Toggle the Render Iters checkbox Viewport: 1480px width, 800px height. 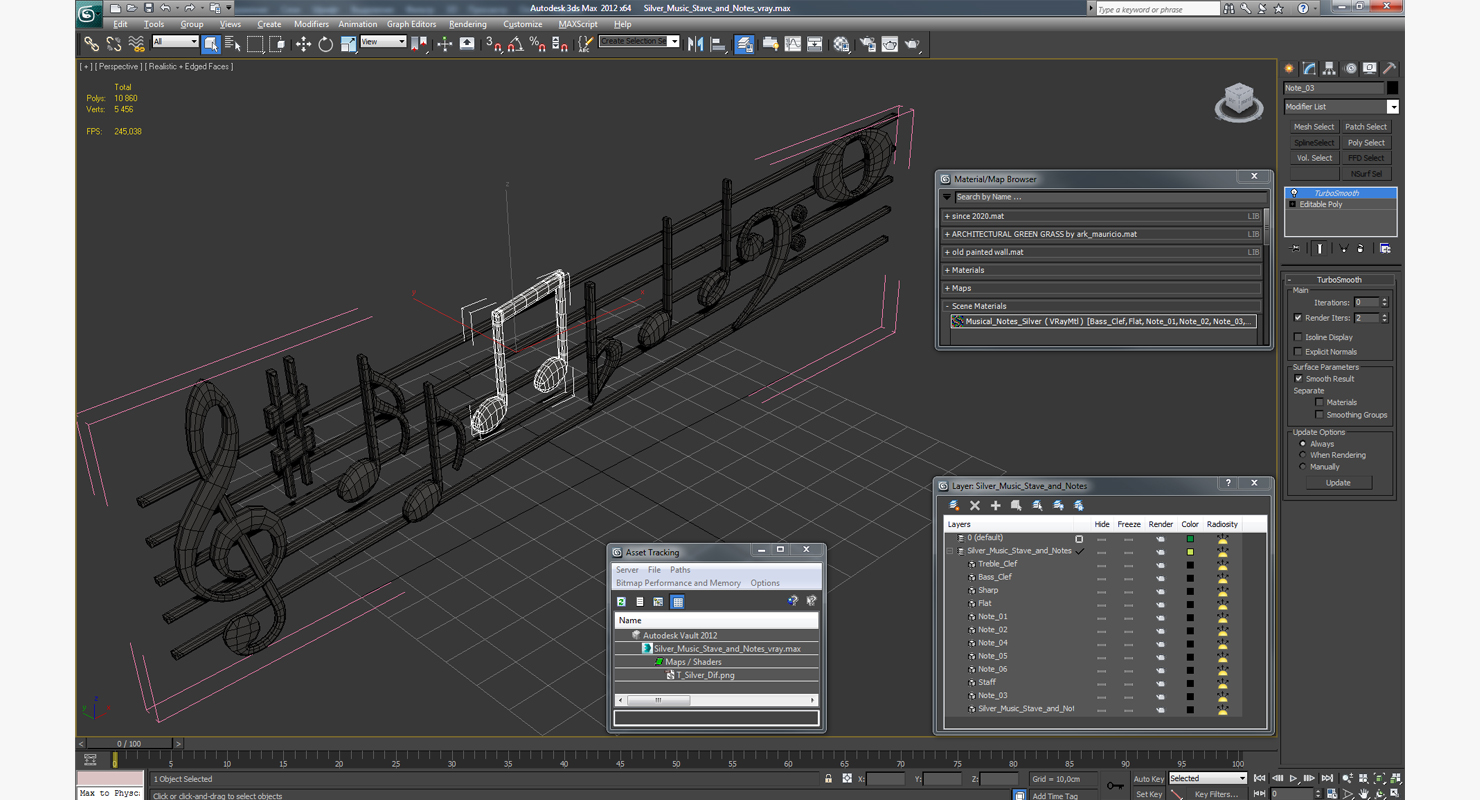pos(1298,318)
